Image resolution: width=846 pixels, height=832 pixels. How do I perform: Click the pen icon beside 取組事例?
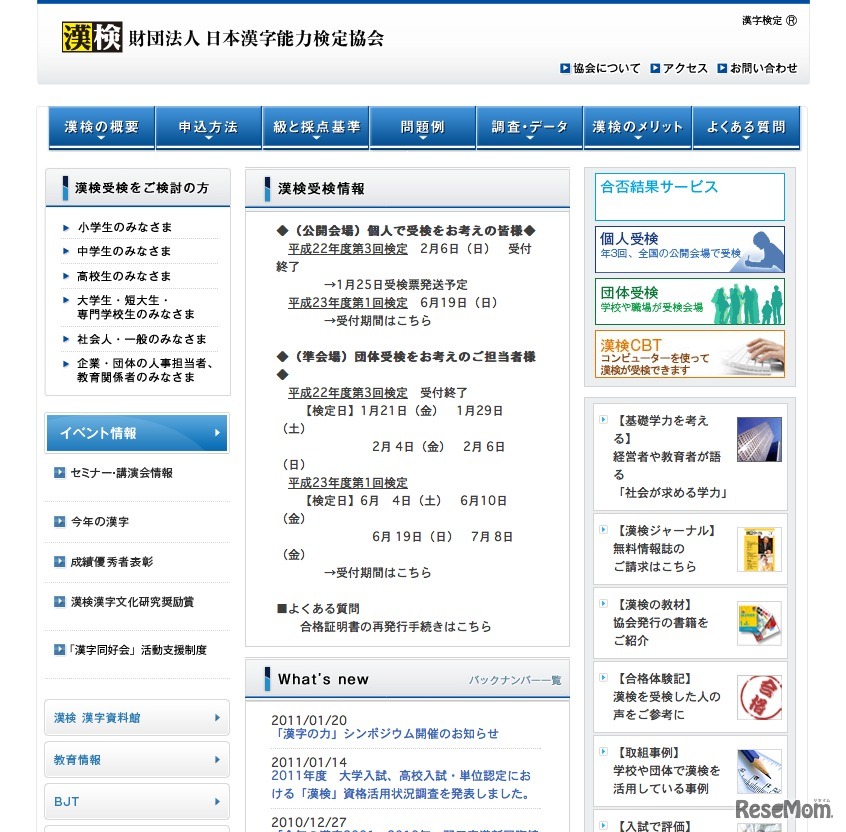(761, 771)
